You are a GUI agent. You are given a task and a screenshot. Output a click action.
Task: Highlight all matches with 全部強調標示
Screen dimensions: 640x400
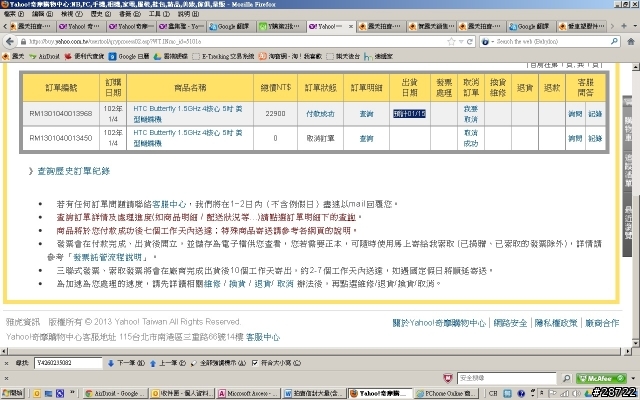point(218,363)
